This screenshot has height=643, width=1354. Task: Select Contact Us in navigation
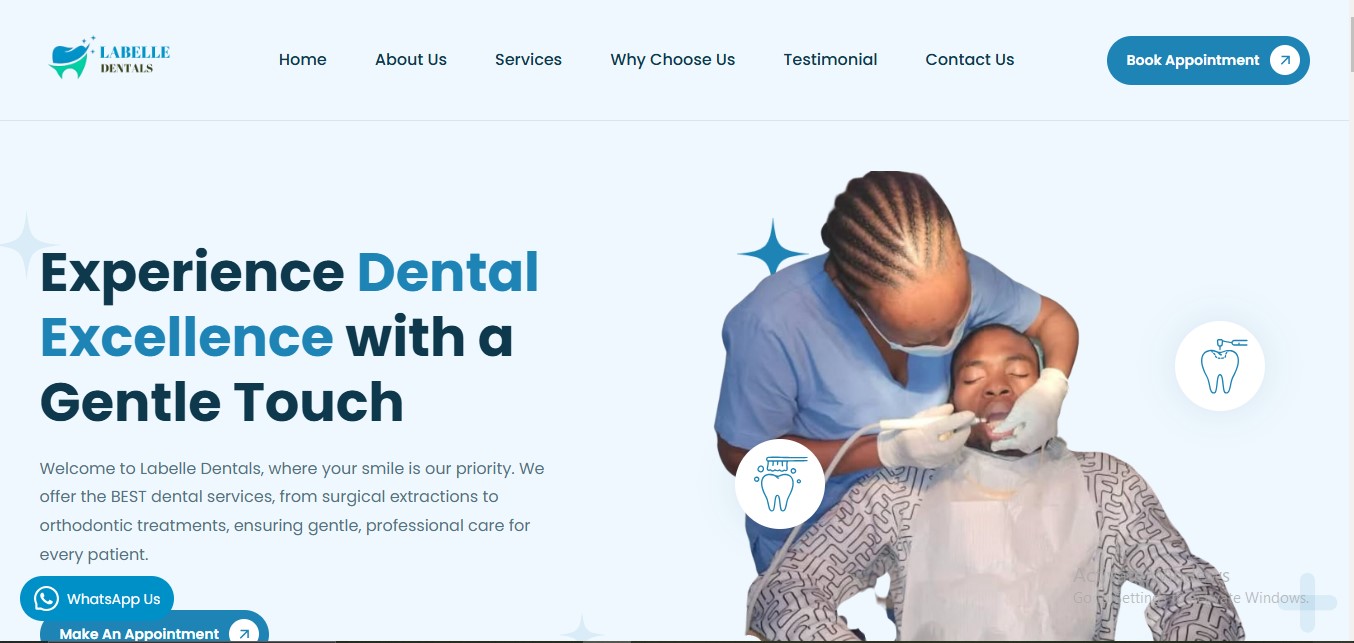click(x=970, y=60)
